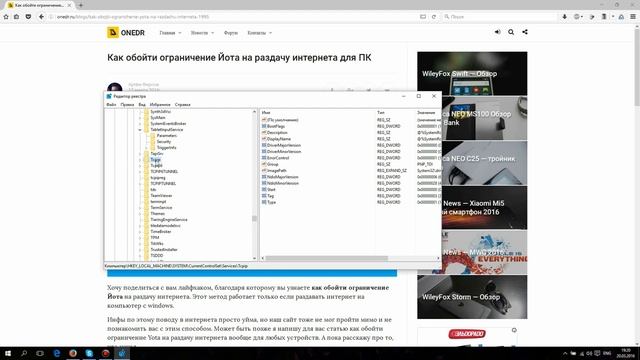
Task: Open the Главная dropdown in site navigation
Action: (x=170, y=33)
